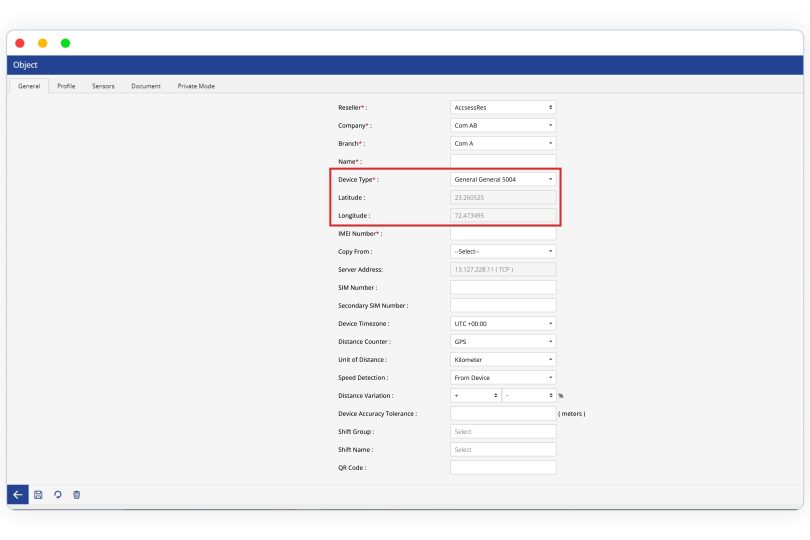Click the green maximize window dot

pos(66,43)
